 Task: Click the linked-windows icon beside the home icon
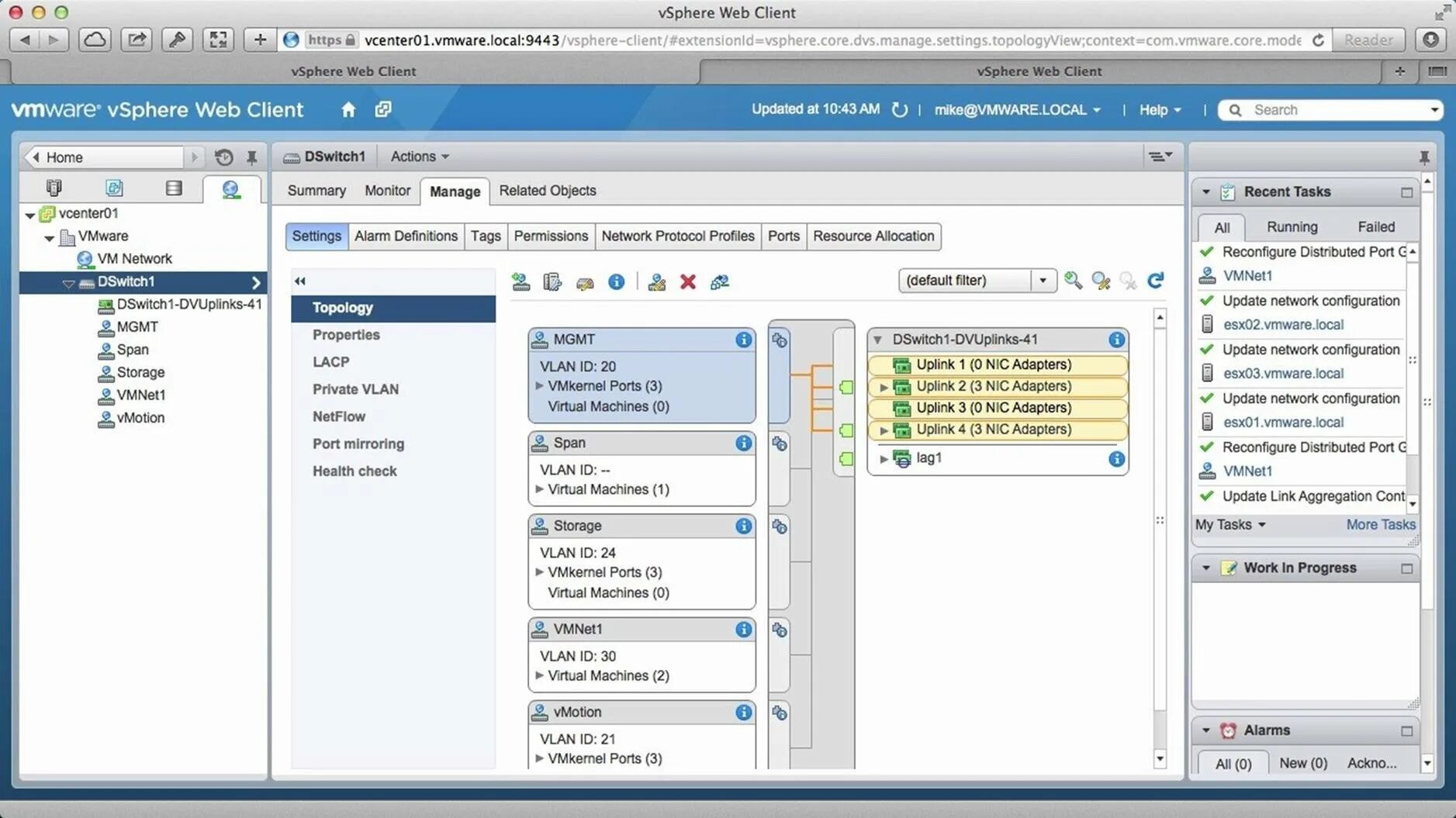(383, 109)
